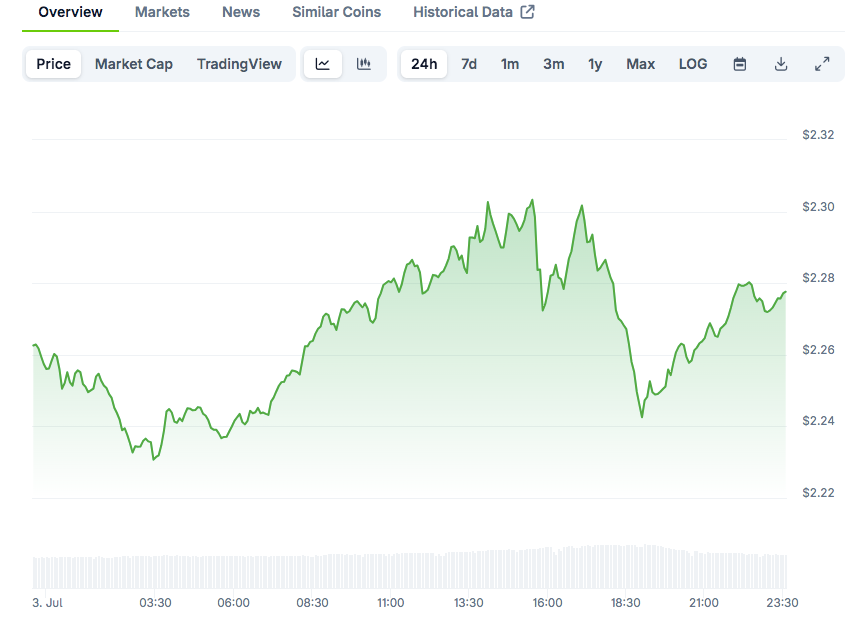Image resolution: width=850 pixels, height=630 pixels.
Task: Set time range to 7d
Action: [469, 64]
